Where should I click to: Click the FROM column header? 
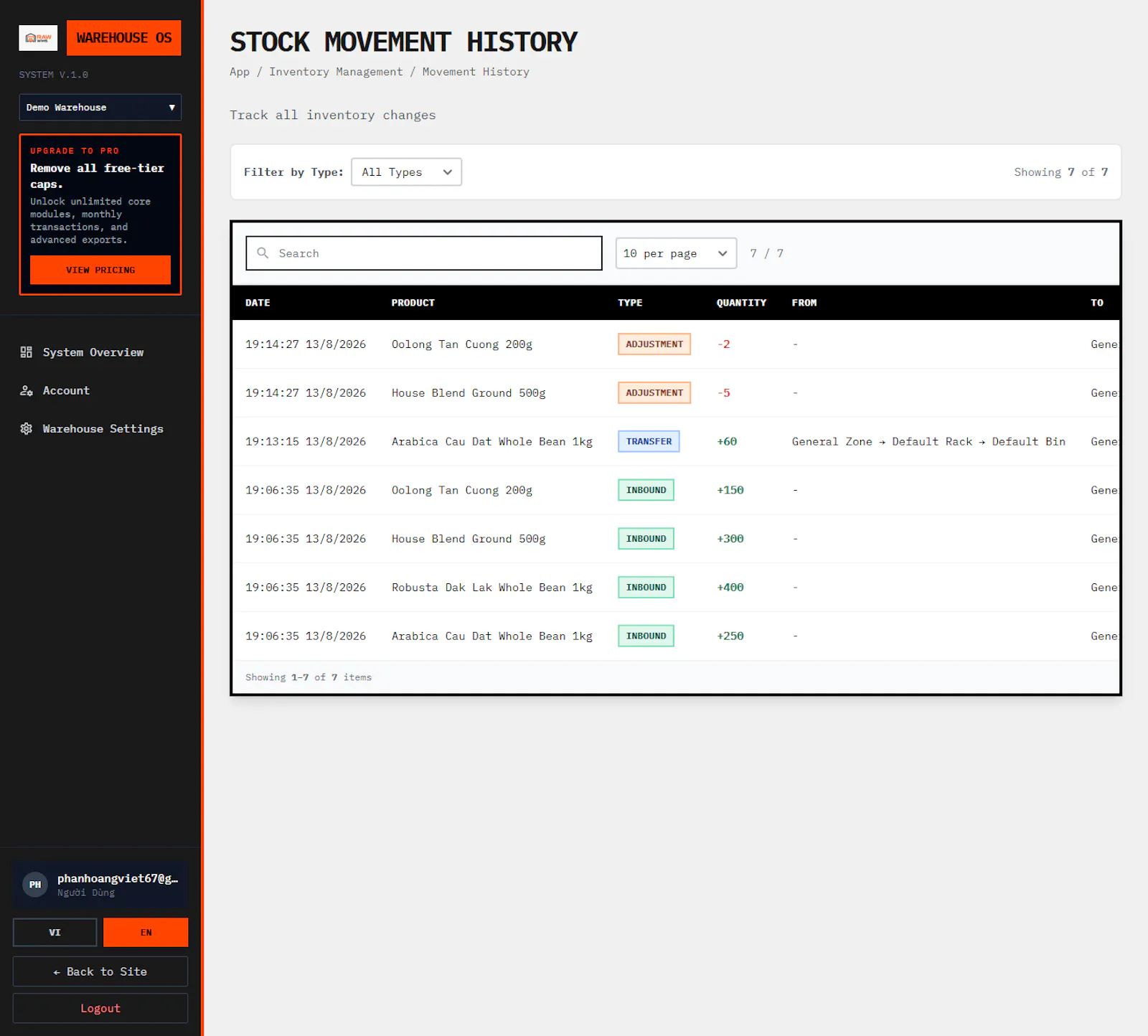tap(804, 303)
